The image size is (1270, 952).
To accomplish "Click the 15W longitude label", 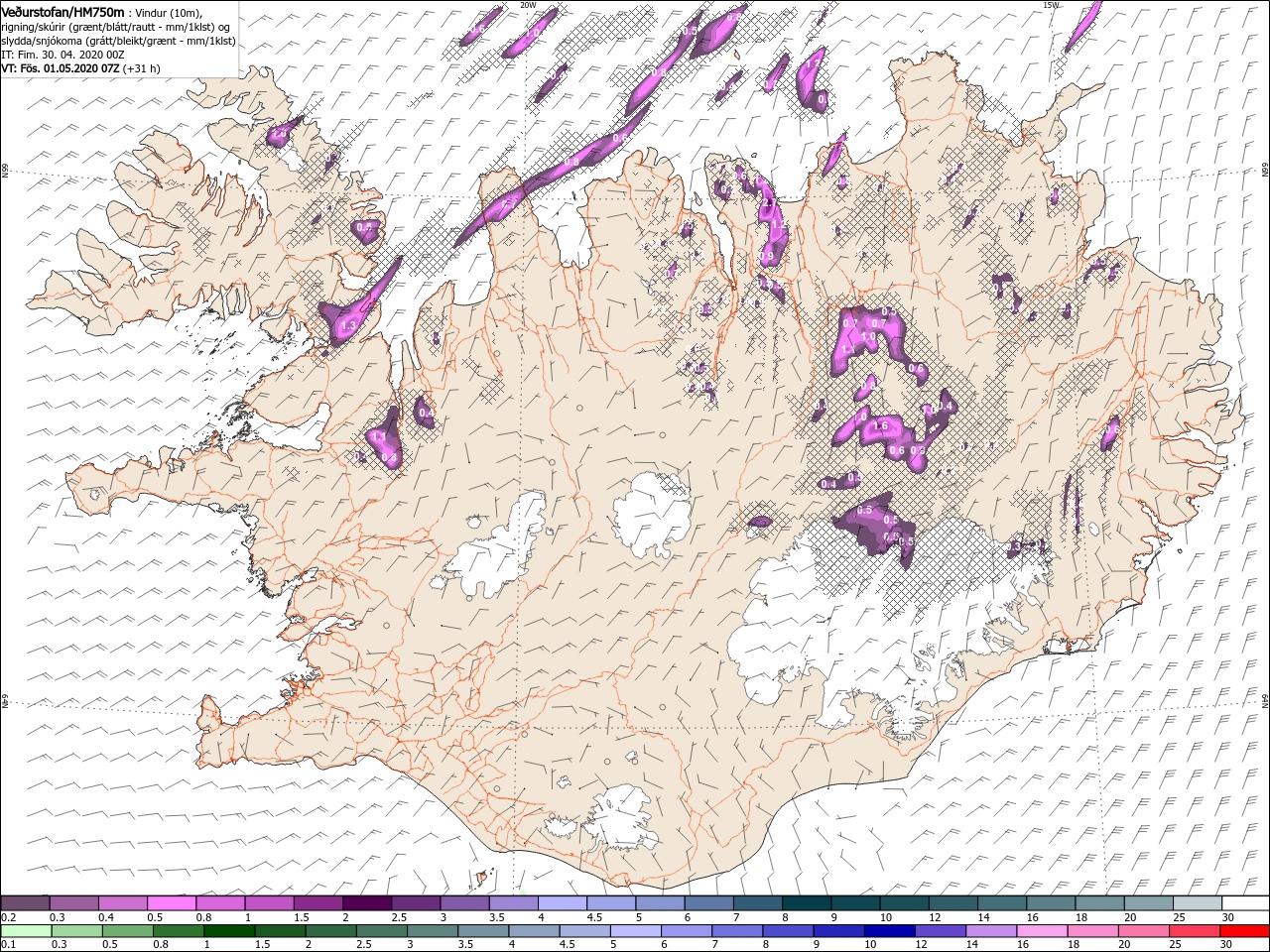I will pyautogui.click(x=1052, y=5).
